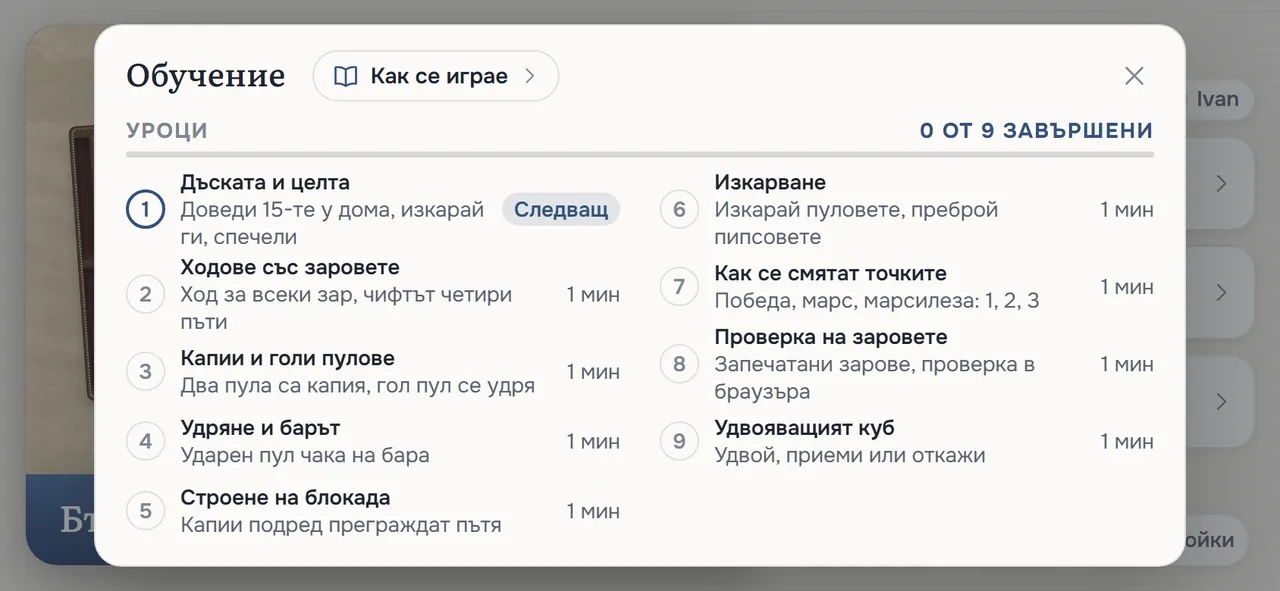Screen dimensions: 1280x591
Task: Click the number 9 lesson circle
Action: click(679, 441)
